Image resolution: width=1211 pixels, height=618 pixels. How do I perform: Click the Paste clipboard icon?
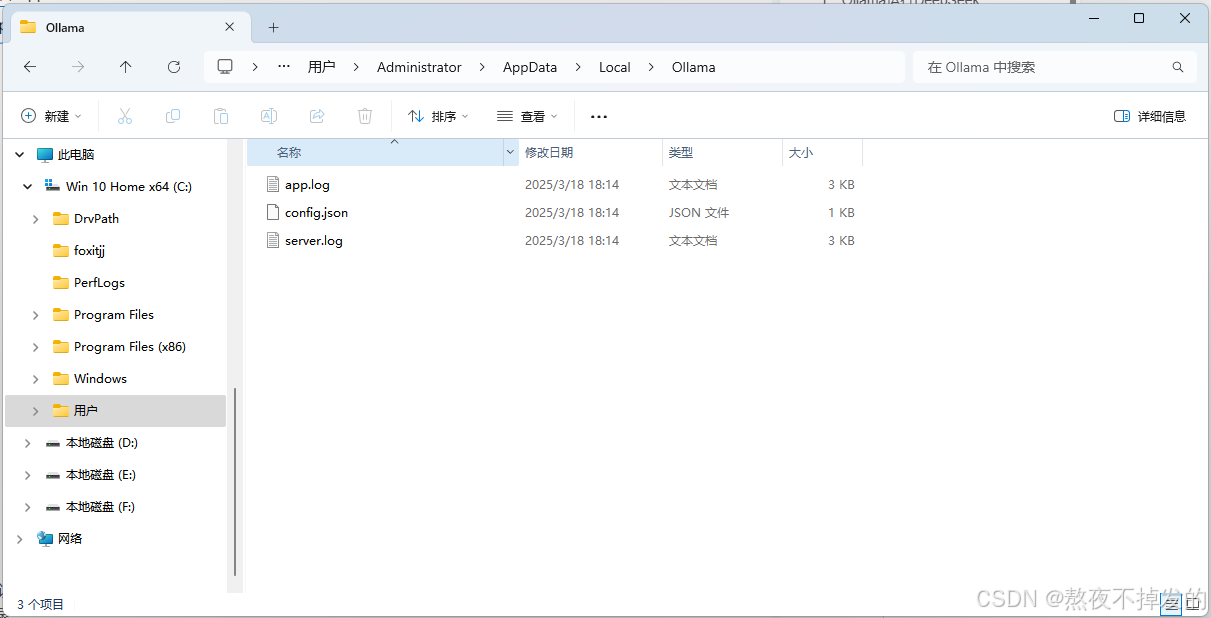[x=221, y=116]
